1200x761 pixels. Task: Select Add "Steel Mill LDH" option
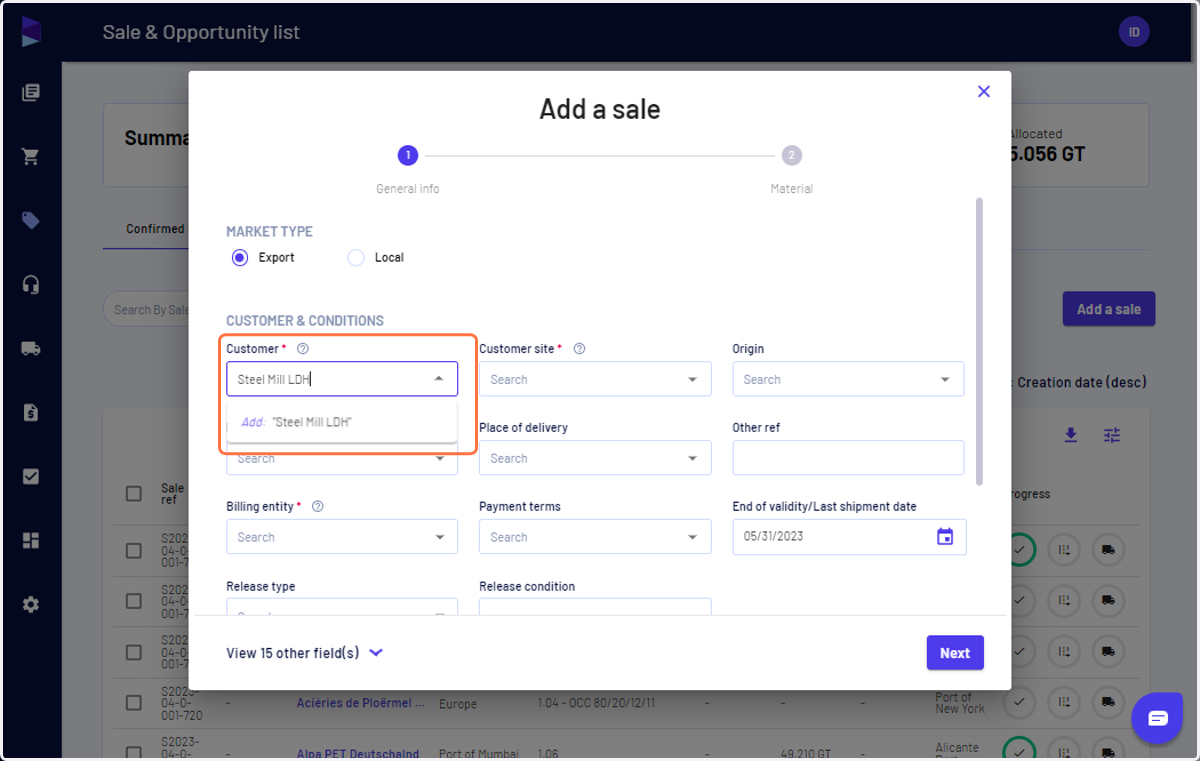pyautogui.click(x=342, y=422)
